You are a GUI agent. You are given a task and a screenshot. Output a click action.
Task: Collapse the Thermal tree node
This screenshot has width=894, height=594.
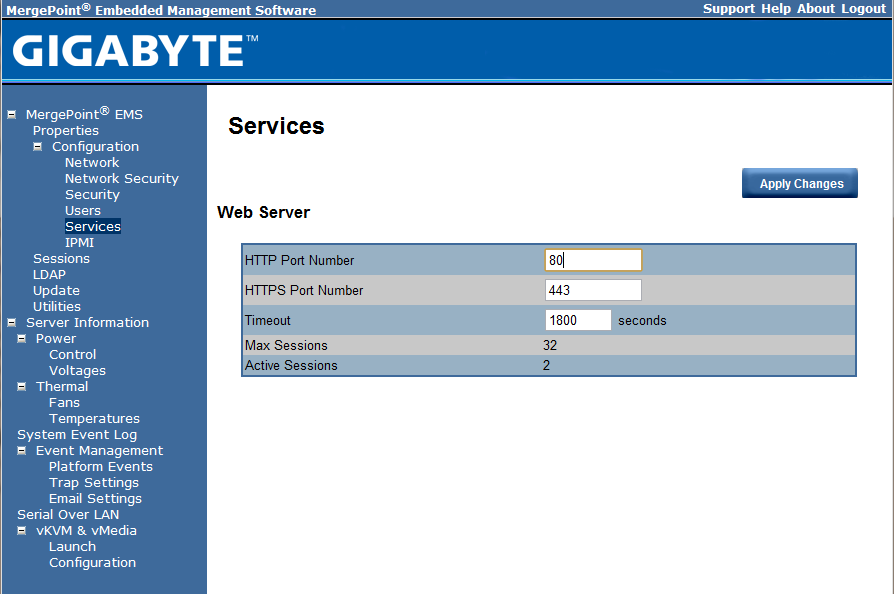(22, 387)
